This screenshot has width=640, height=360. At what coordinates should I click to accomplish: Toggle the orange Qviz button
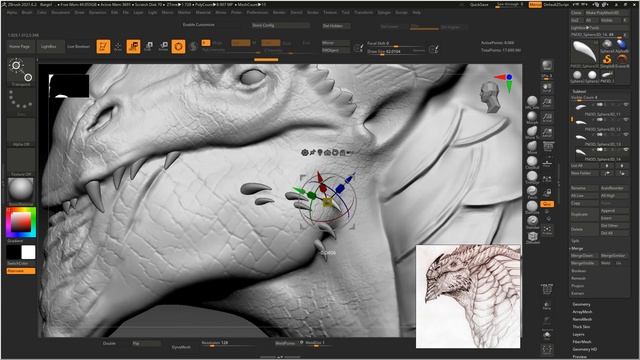[547, 204]
